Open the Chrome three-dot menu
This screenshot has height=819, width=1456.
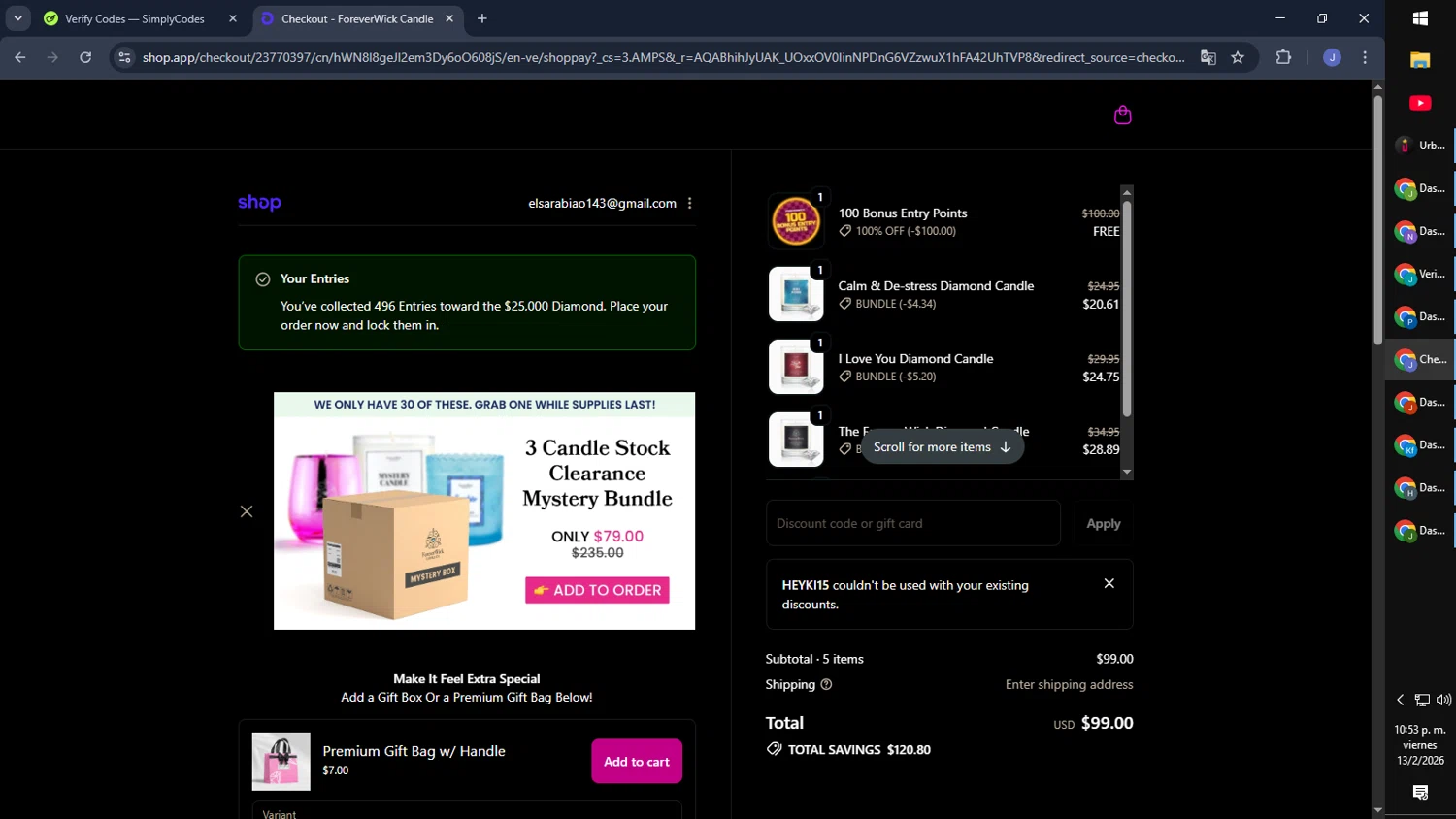coord(1365,57)
